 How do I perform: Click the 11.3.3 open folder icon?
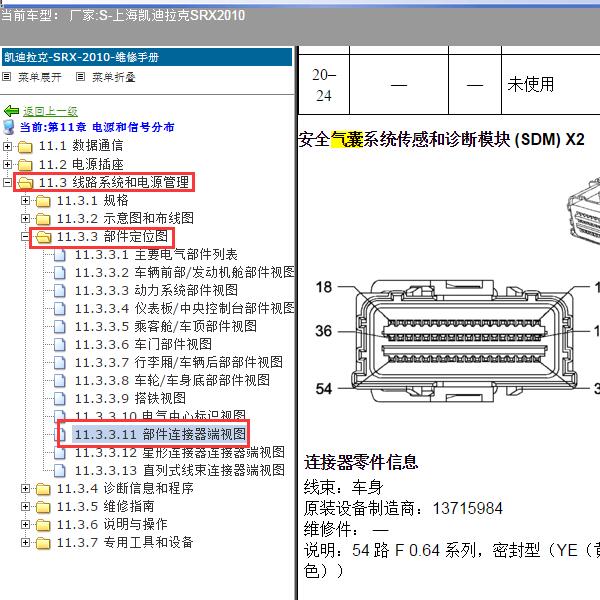[43, 237]
